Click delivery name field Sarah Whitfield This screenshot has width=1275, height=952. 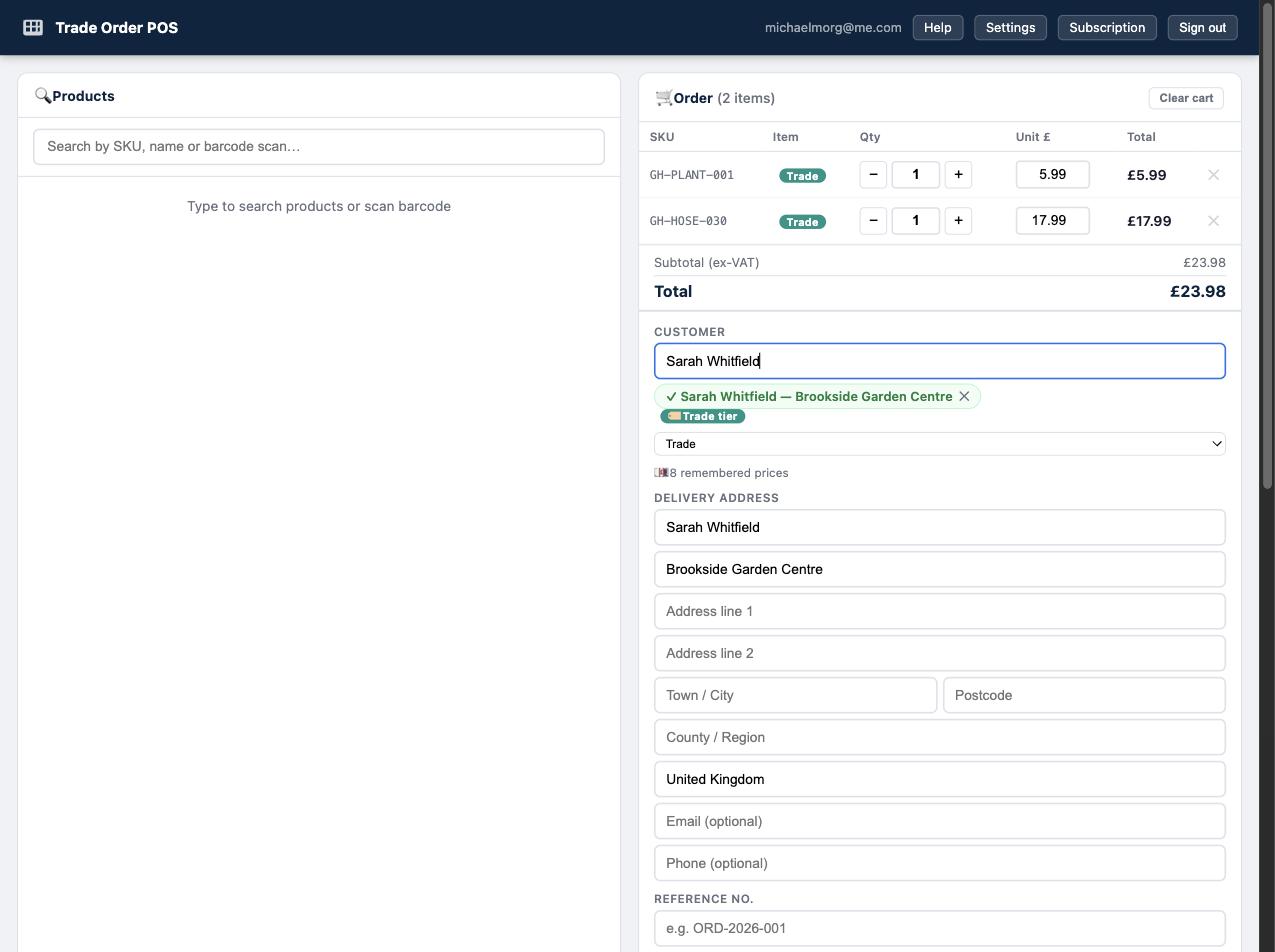[x=940, y=527]
